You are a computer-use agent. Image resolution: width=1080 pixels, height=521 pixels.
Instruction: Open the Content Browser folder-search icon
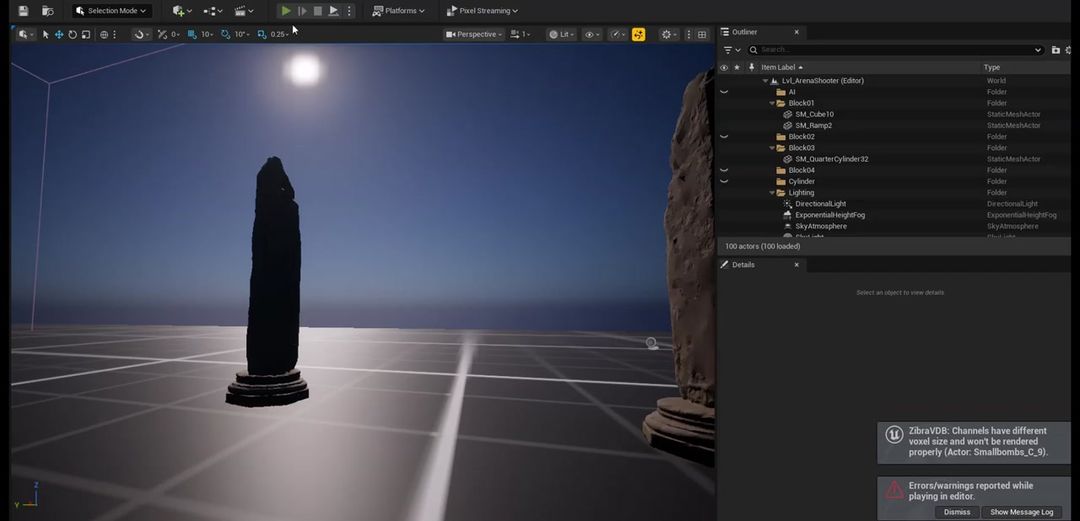point(48,11)
